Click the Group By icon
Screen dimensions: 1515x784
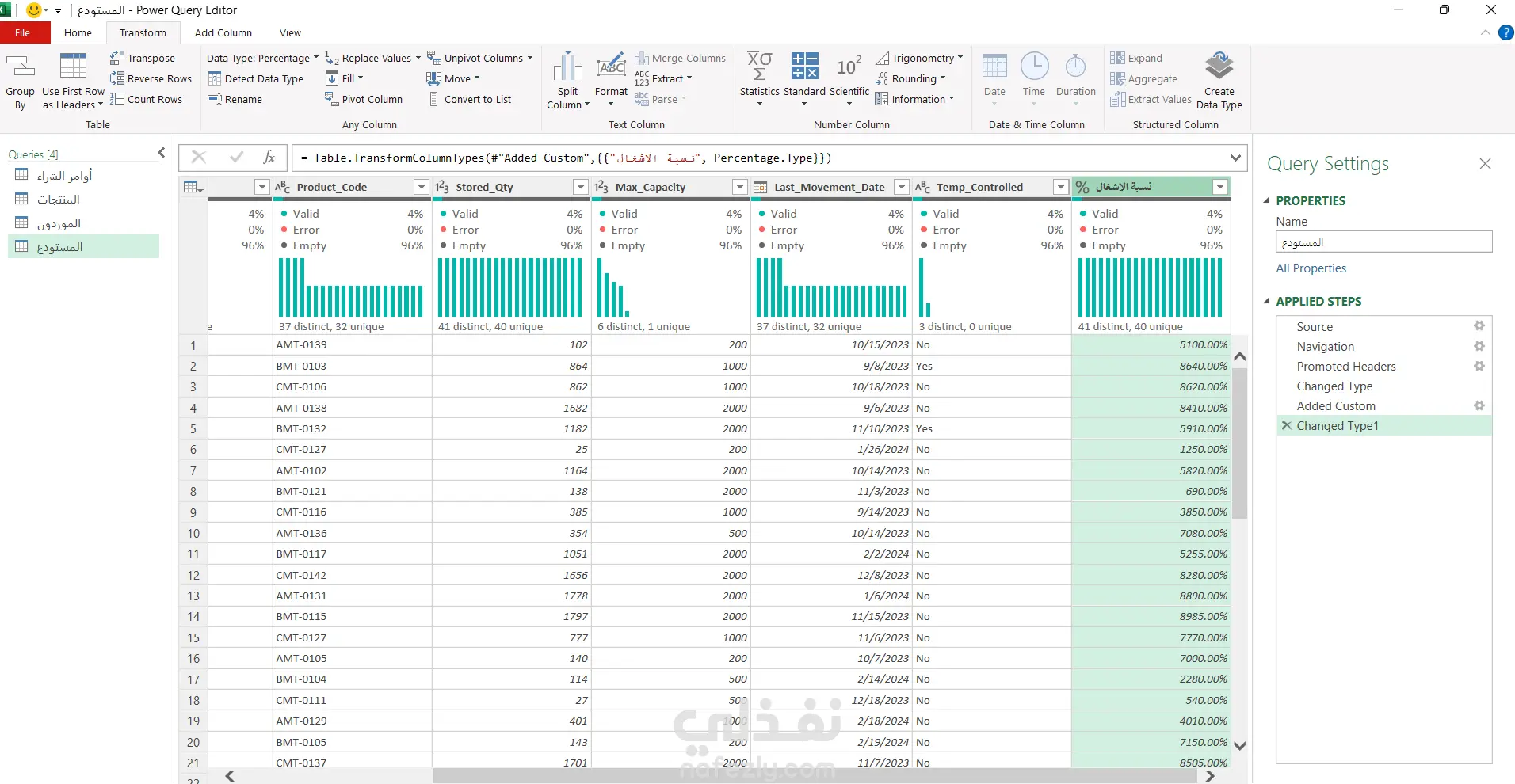pyautogui.click(x=20, y=67)
